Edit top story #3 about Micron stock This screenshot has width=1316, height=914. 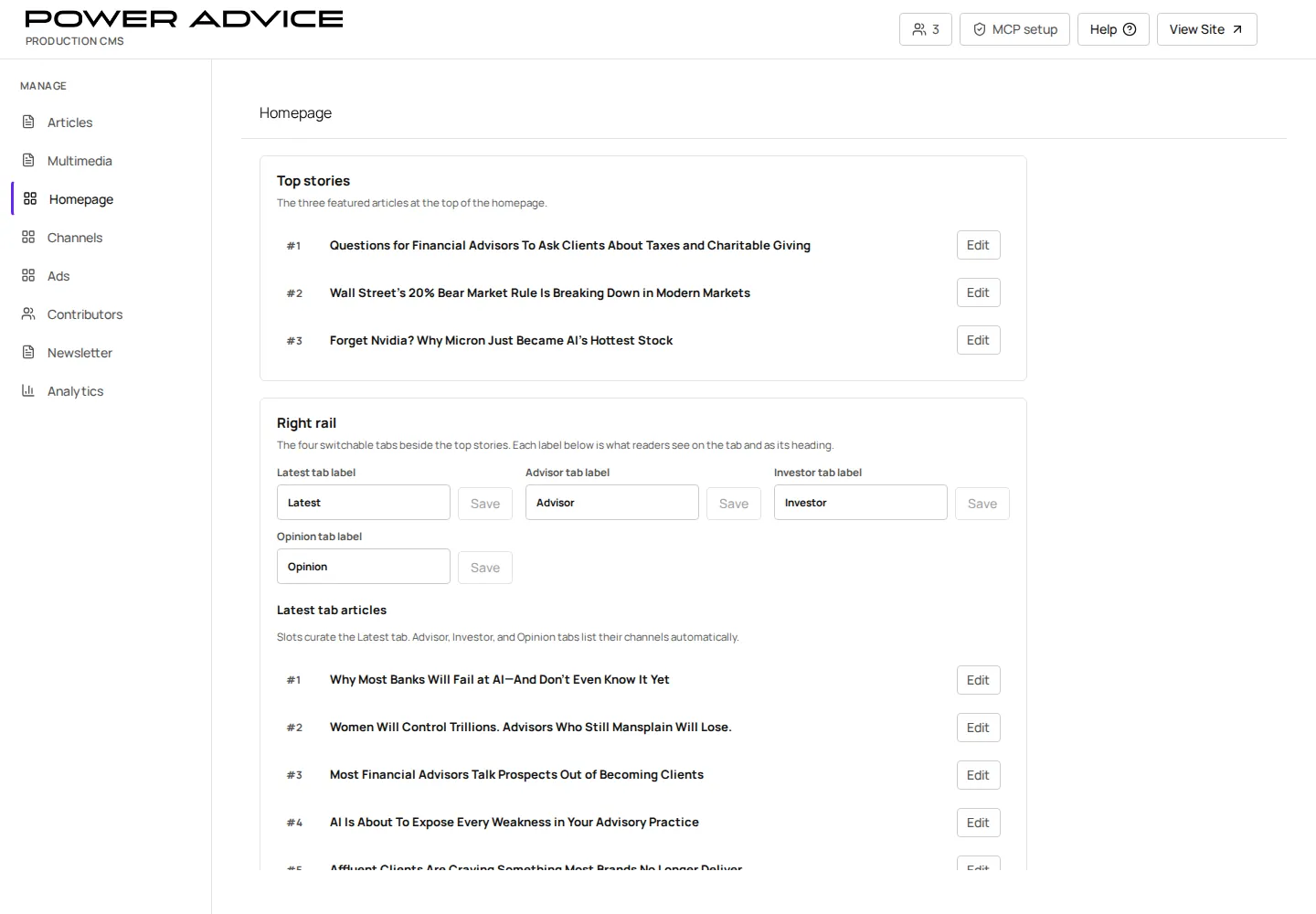pos(978,340)
